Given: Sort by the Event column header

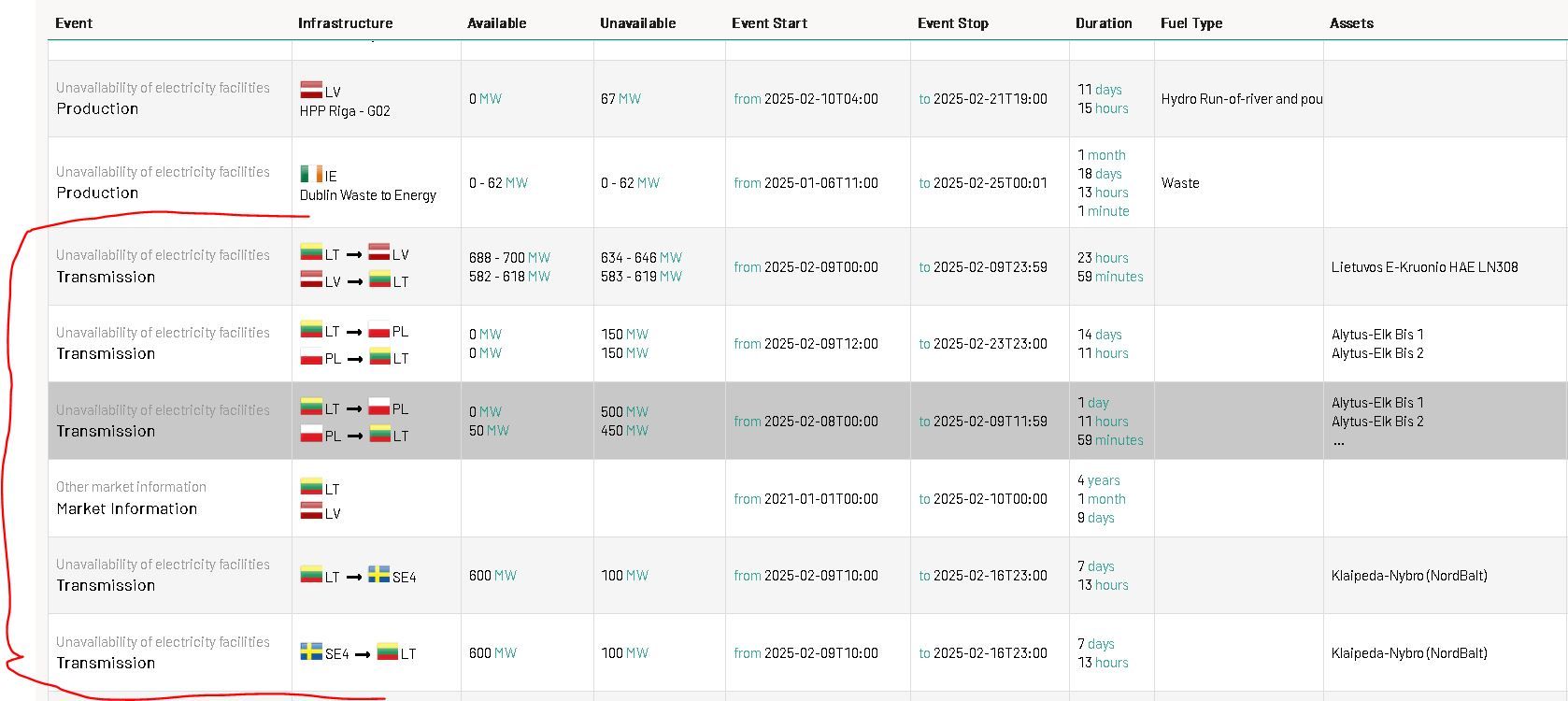Looking at the screenshot, I should [x=74, y=23].
